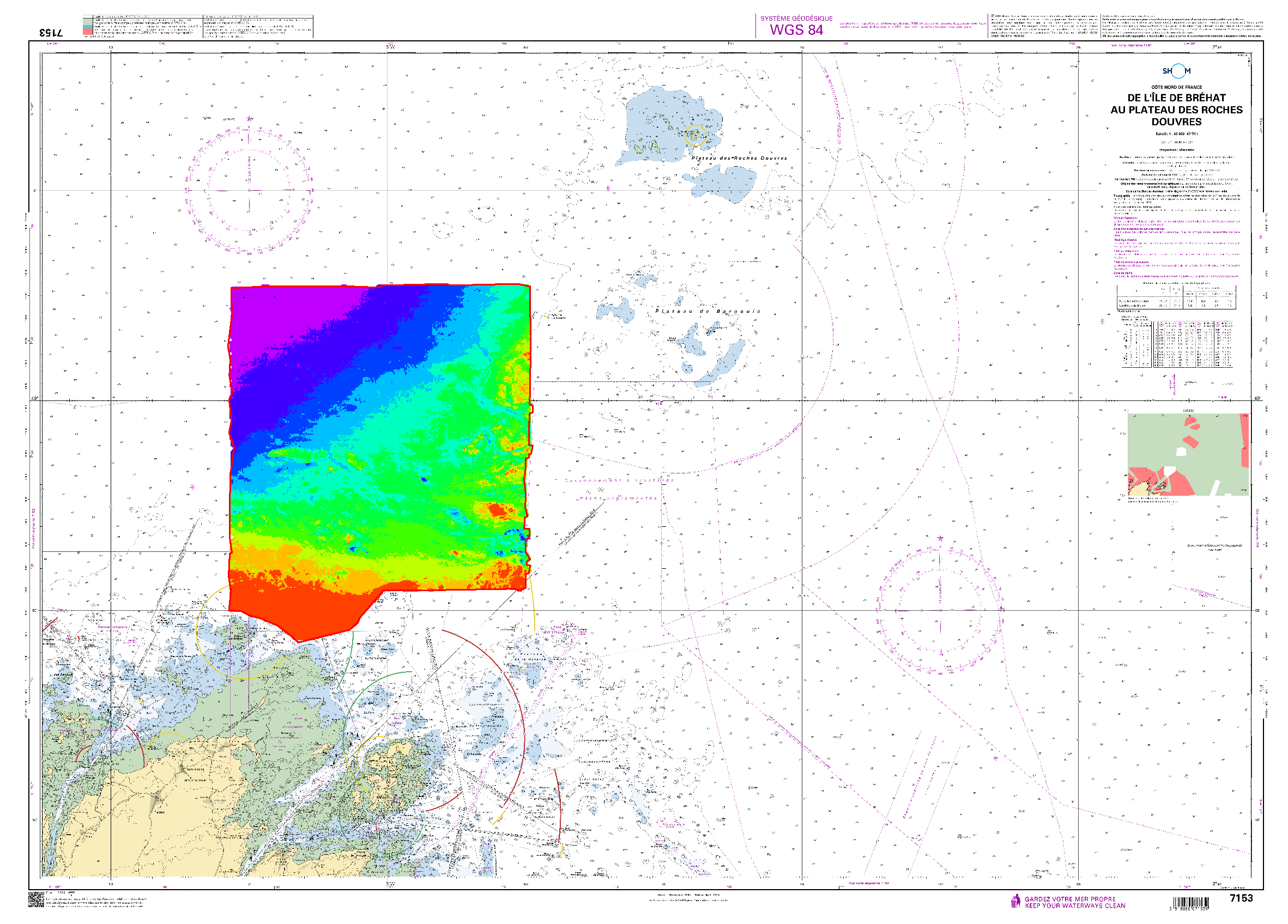The image size is (1288, 924).
Task: Click the 'Plateau des Roches Douvres' label
Action: click(740, 159)
